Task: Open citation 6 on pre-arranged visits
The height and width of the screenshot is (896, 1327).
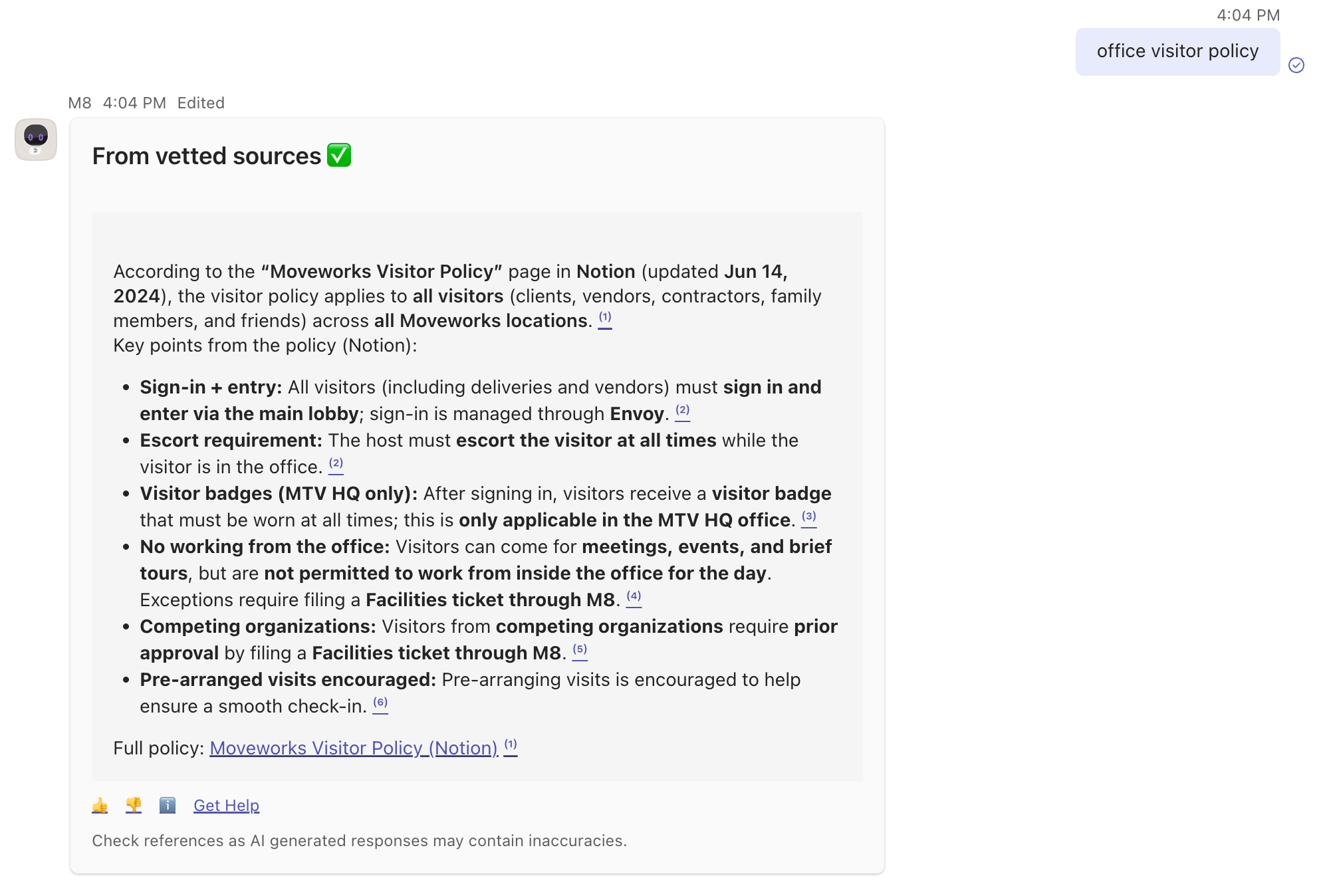Action: click(x=380, y=703)
